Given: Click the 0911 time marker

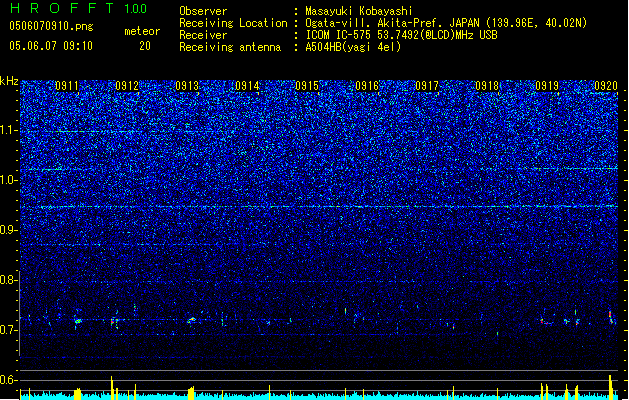Looking at the screenshot, I should coord(67,86).
